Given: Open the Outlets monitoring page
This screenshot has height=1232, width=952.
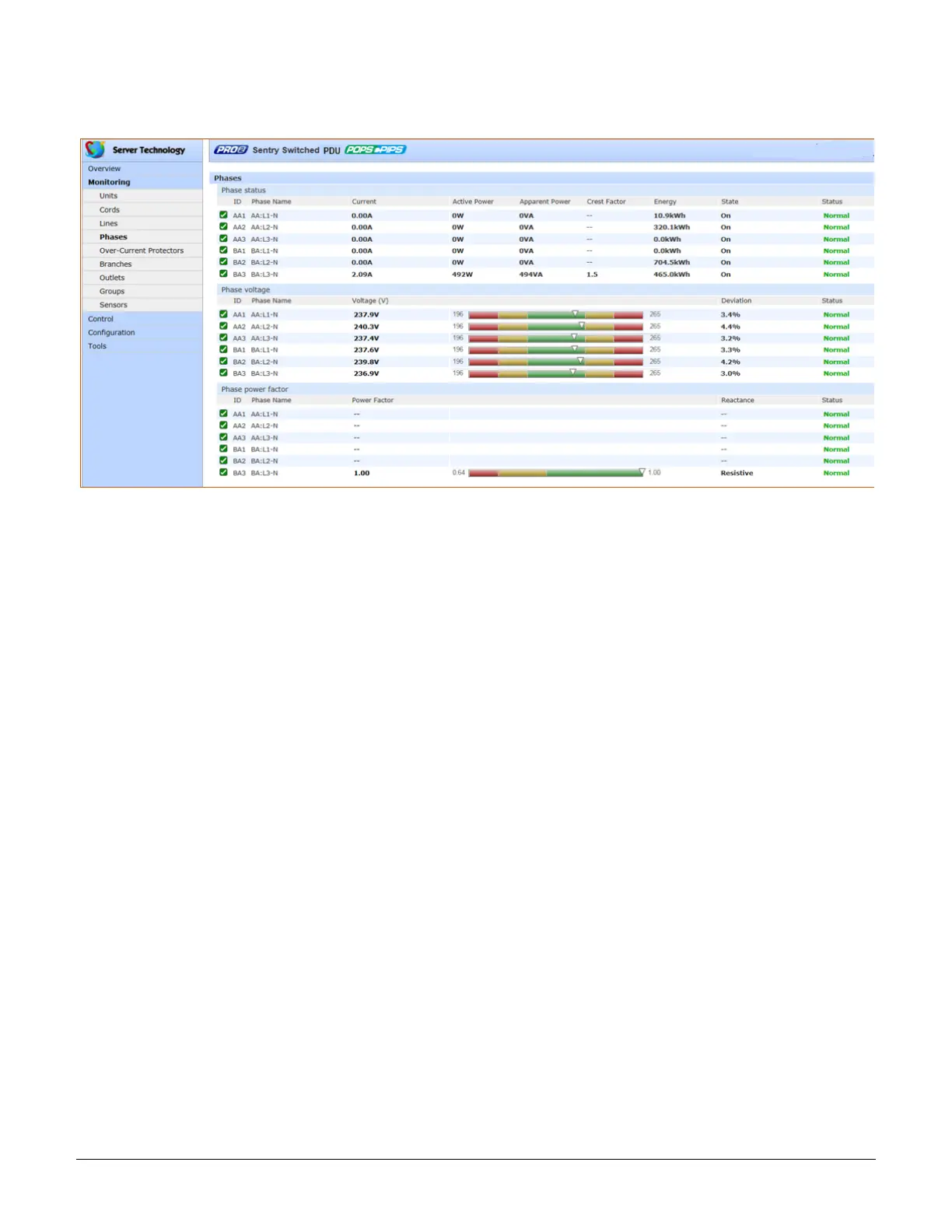Looking at the screenshot, I should (112, 278).
